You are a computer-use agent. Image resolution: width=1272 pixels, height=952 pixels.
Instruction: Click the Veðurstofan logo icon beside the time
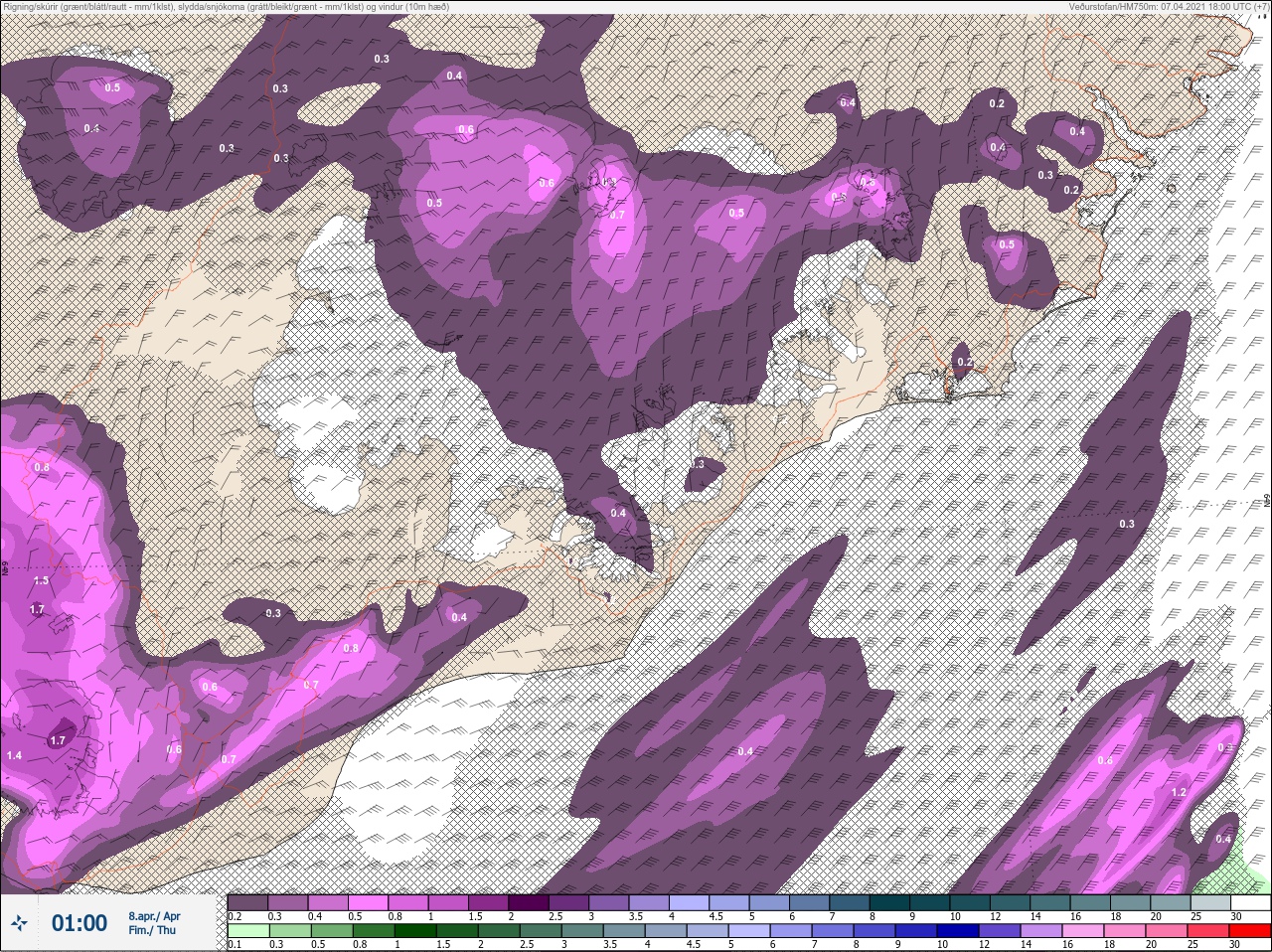[18, 923]
